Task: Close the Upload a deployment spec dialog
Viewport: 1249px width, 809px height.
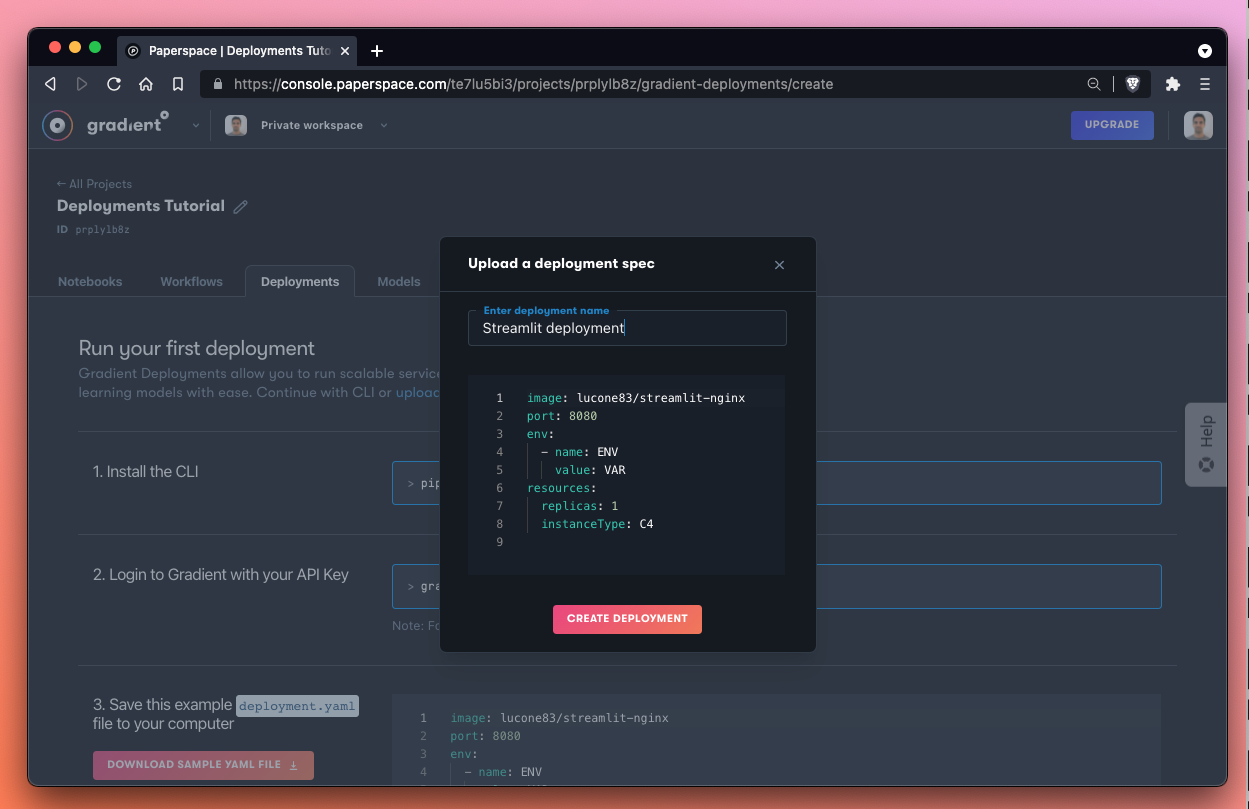Action: 779,265
